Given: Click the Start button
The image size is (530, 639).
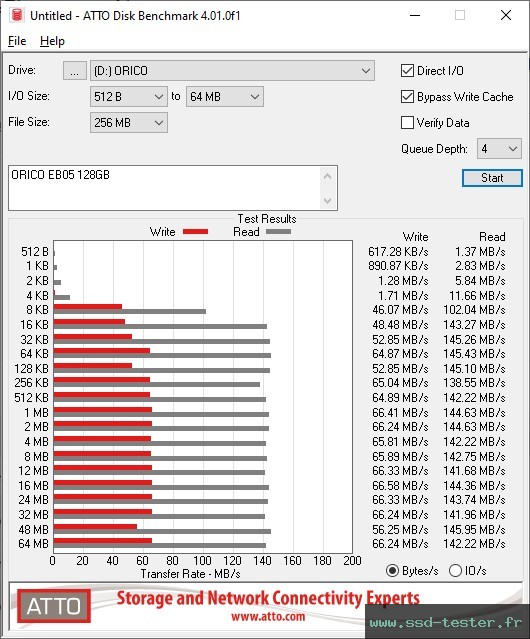Looking at the screenshot, I should pyautogui.click(x=492, y=178).
